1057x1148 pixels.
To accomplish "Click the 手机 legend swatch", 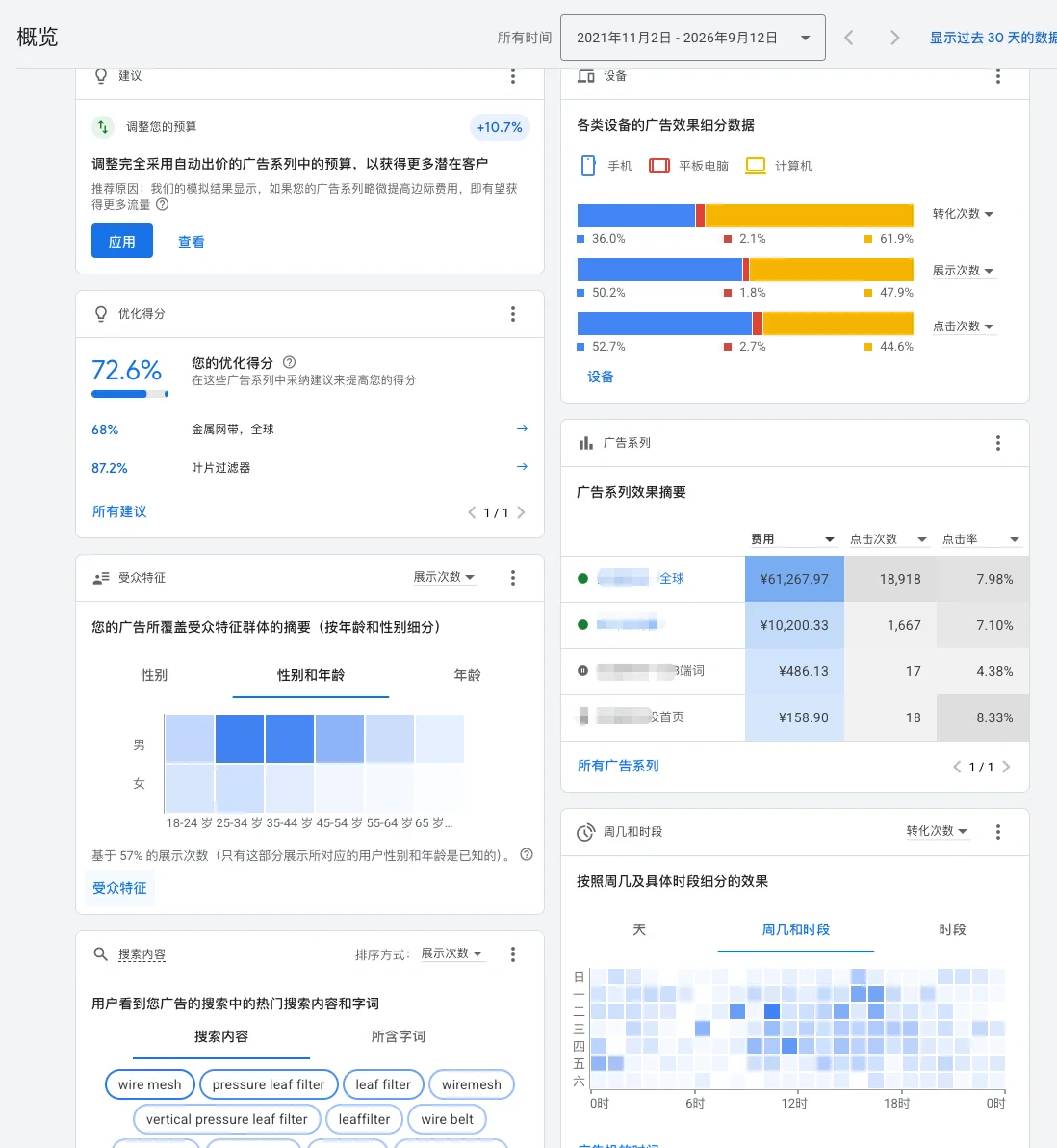I will point(588,166).
